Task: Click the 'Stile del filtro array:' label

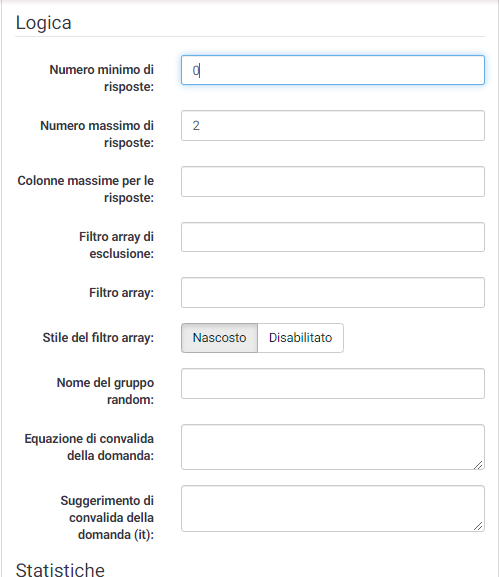Action: click(98, 338)
